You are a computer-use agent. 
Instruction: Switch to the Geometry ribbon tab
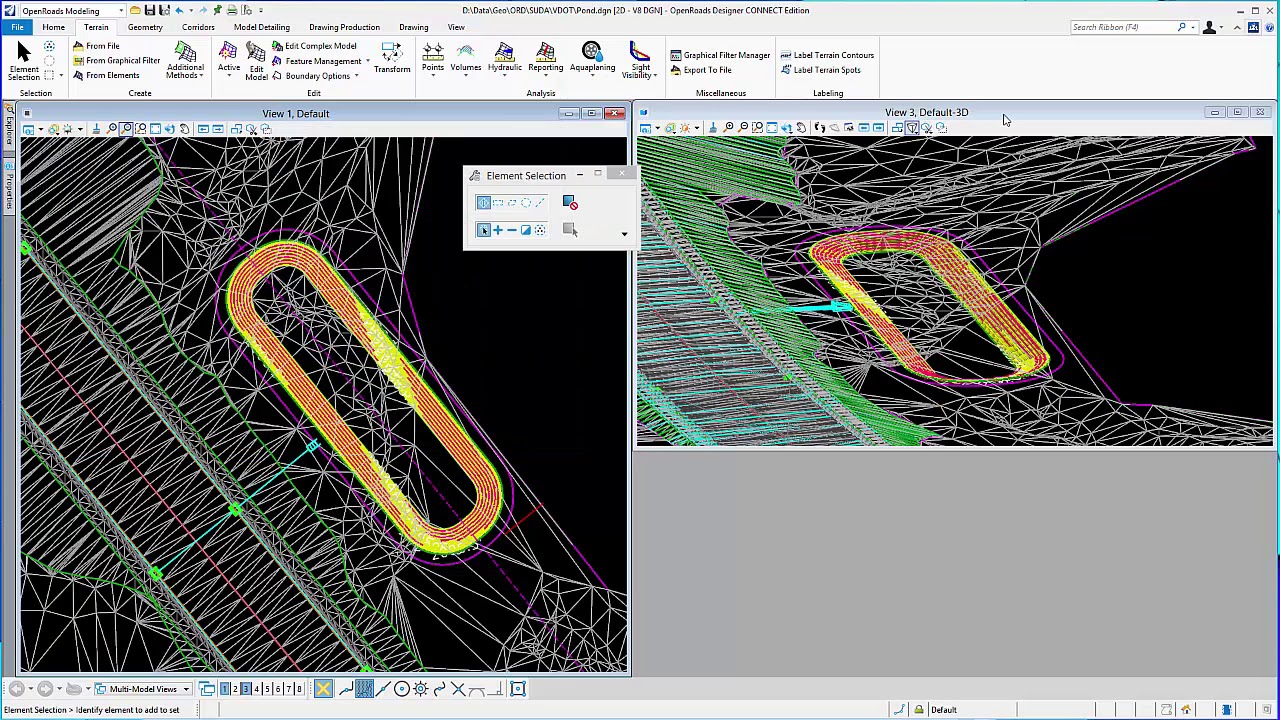pos(145,27)
